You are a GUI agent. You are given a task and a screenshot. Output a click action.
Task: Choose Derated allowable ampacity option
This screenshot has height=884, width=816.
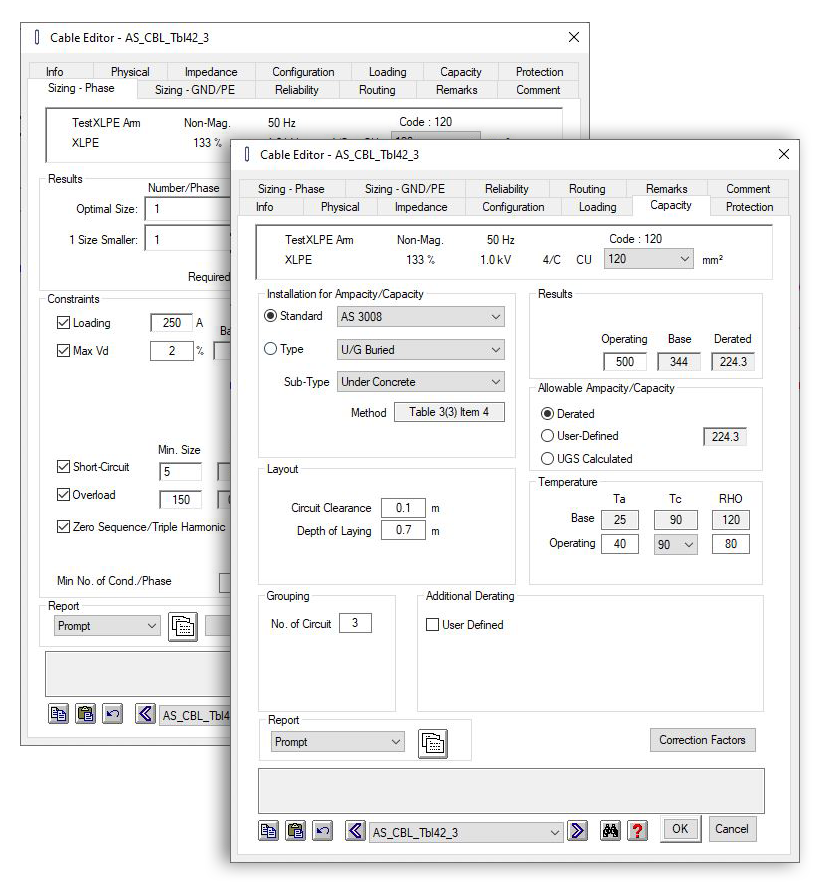tap(547, 414)
